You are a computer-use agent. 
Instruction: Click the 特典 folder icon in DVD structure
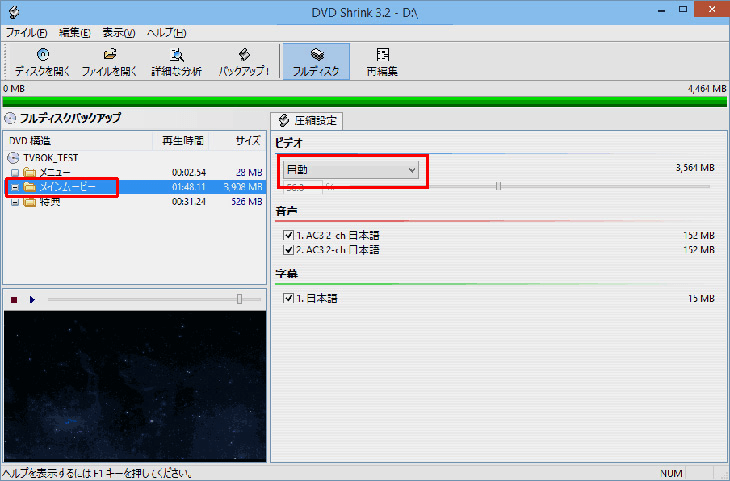29,202
